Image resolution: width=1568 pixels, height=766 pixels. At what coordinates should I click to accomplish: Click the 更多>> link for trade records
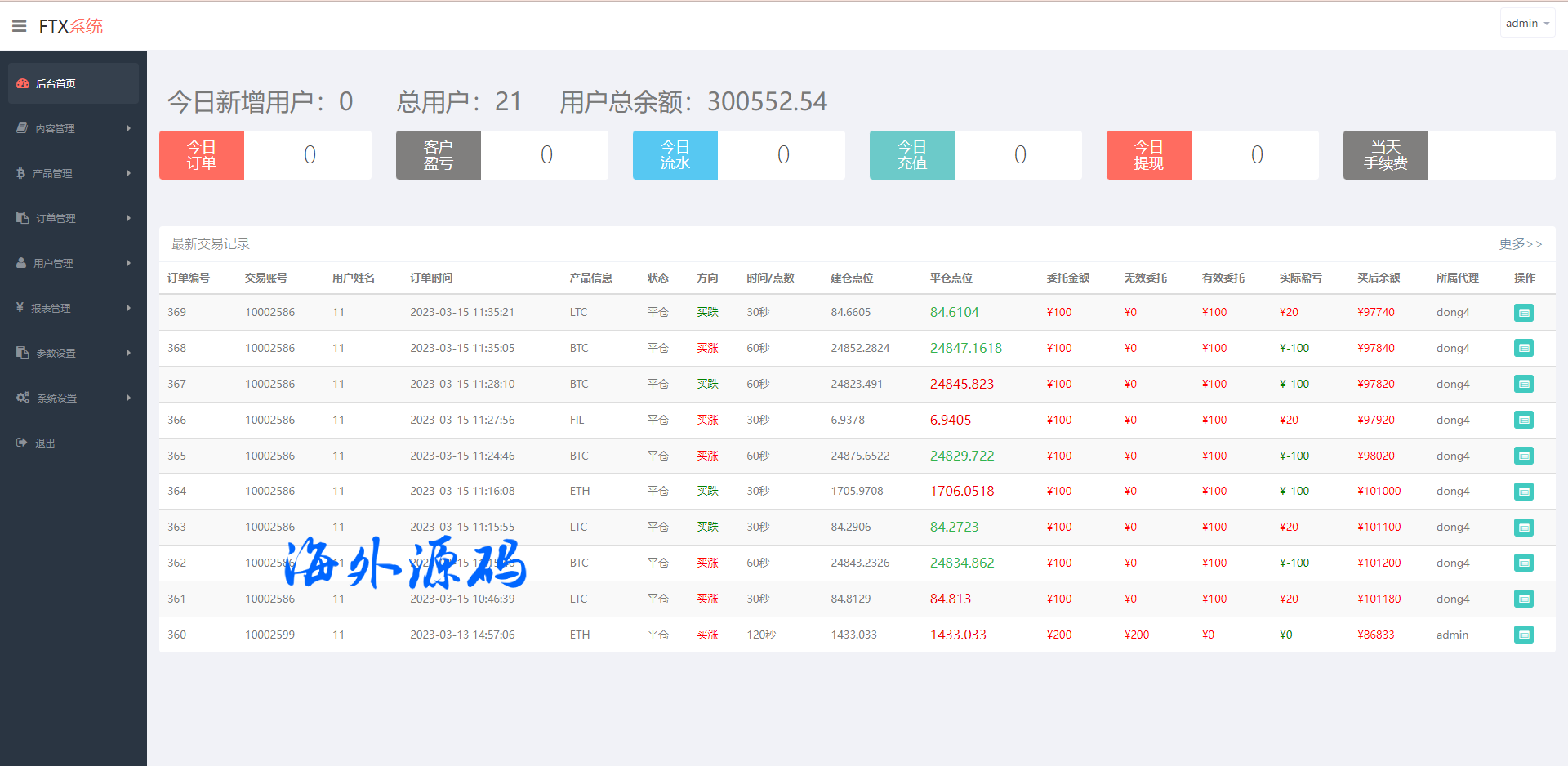click(x=1519, y=243)
